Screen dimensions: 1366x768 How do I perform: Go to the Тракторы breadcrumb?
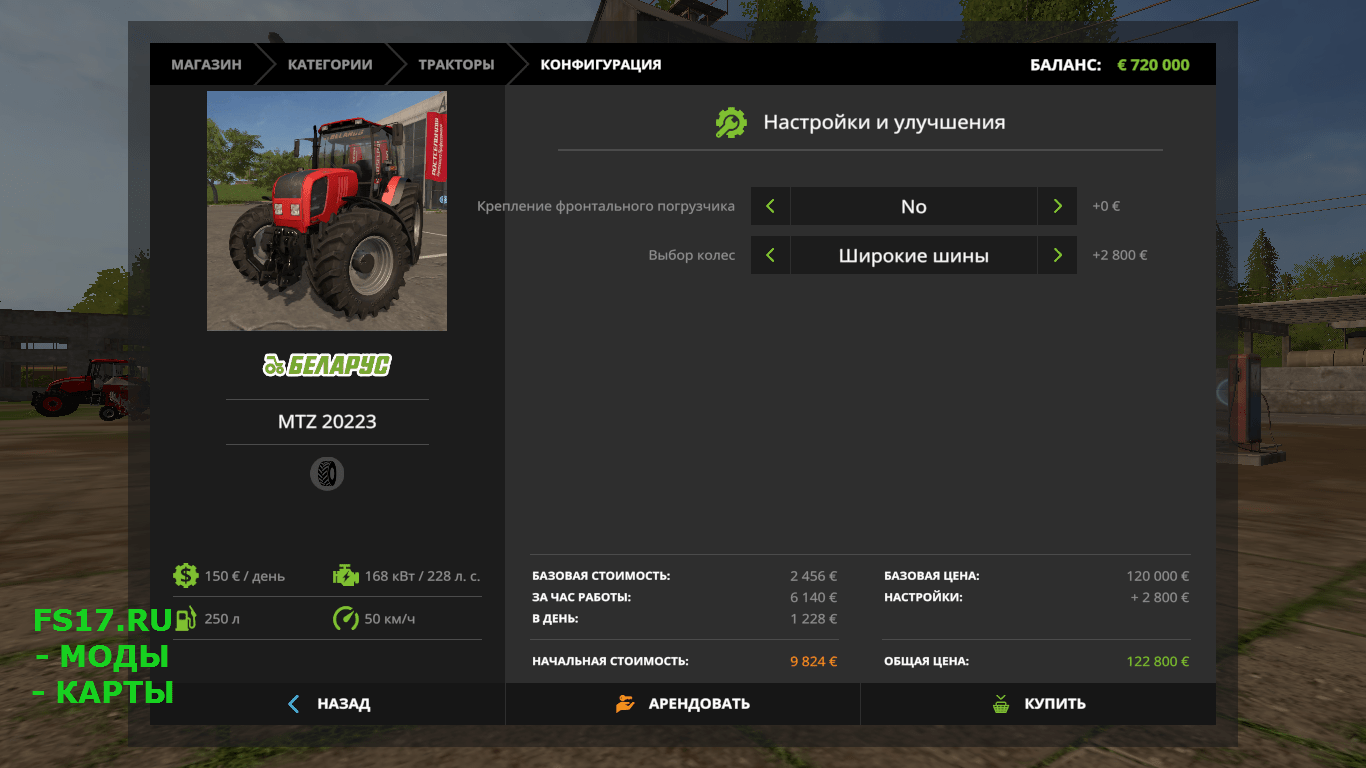click(x=456, y=64)
